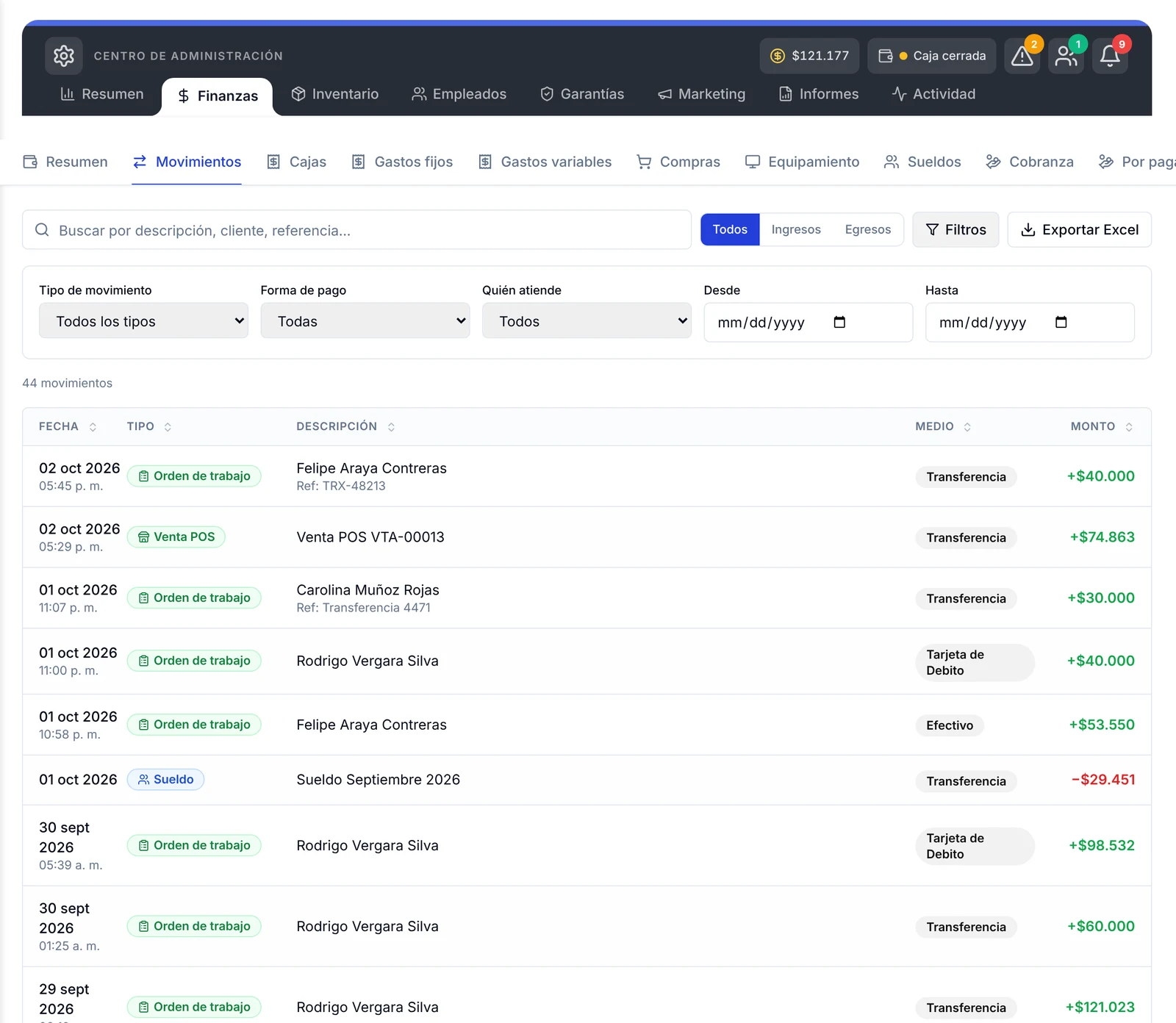Sort the table by Tipo column
1176x1023 pixels.
pos(149,426)
